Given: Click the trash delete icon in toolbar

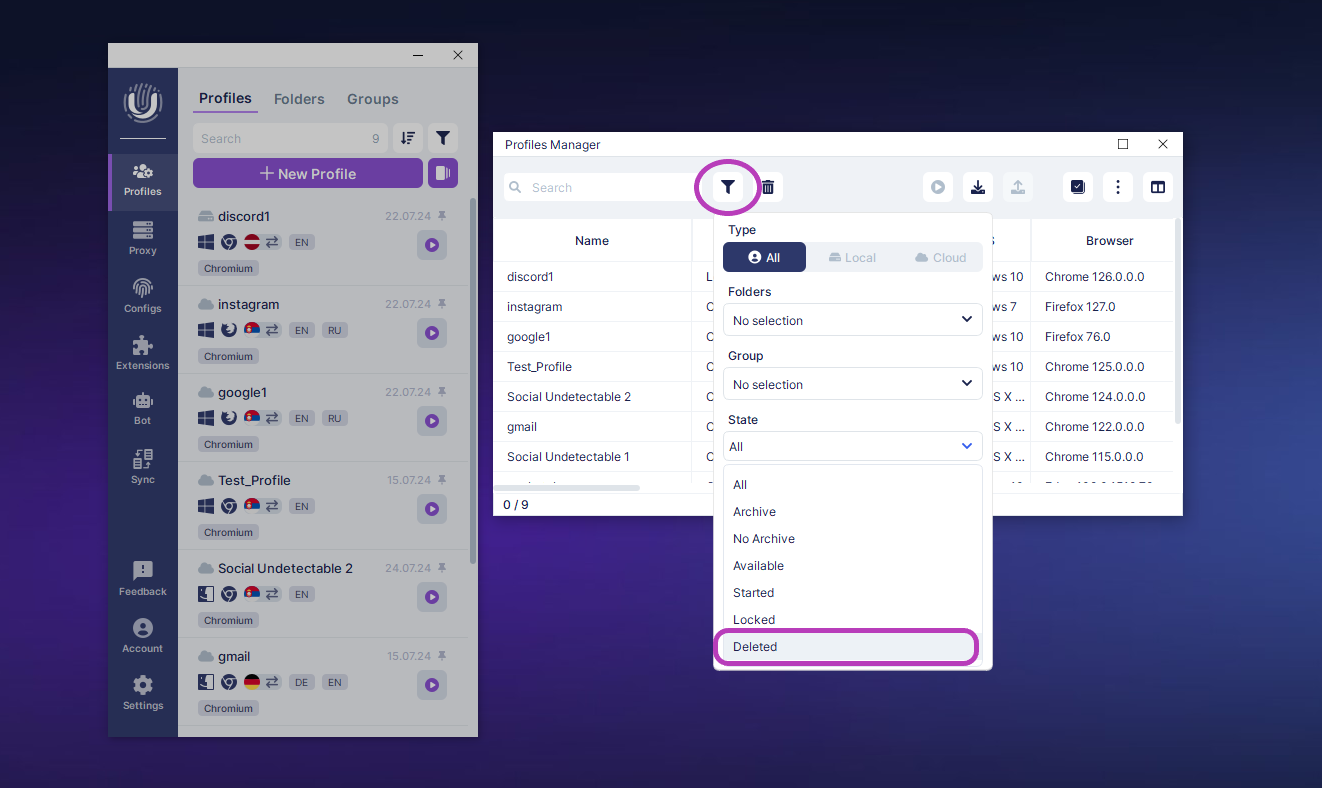Looking at the screenshot, I should tap(768, 187).
